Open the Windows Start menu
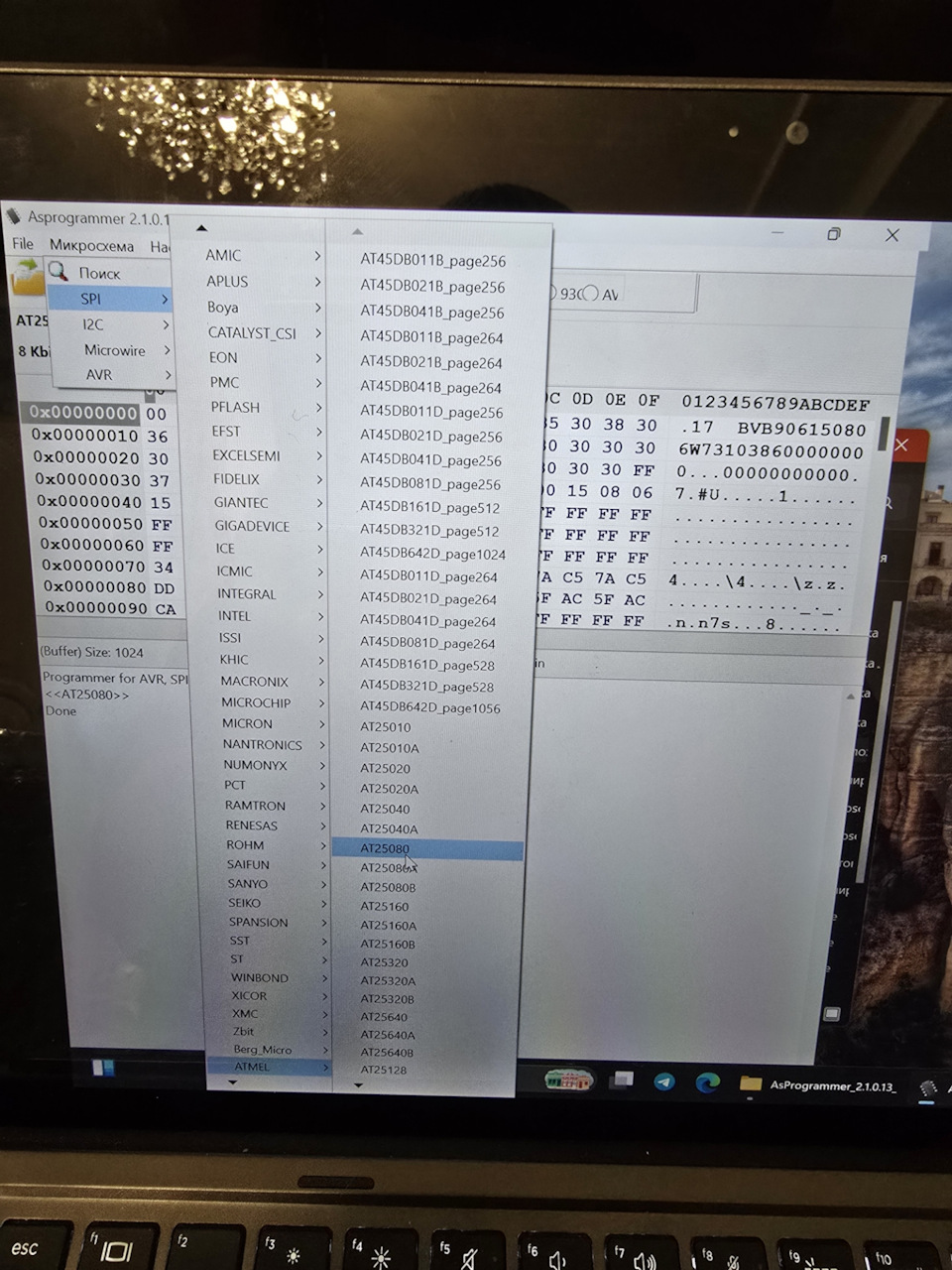952x1270 pixels. [x=103, y=1068]
